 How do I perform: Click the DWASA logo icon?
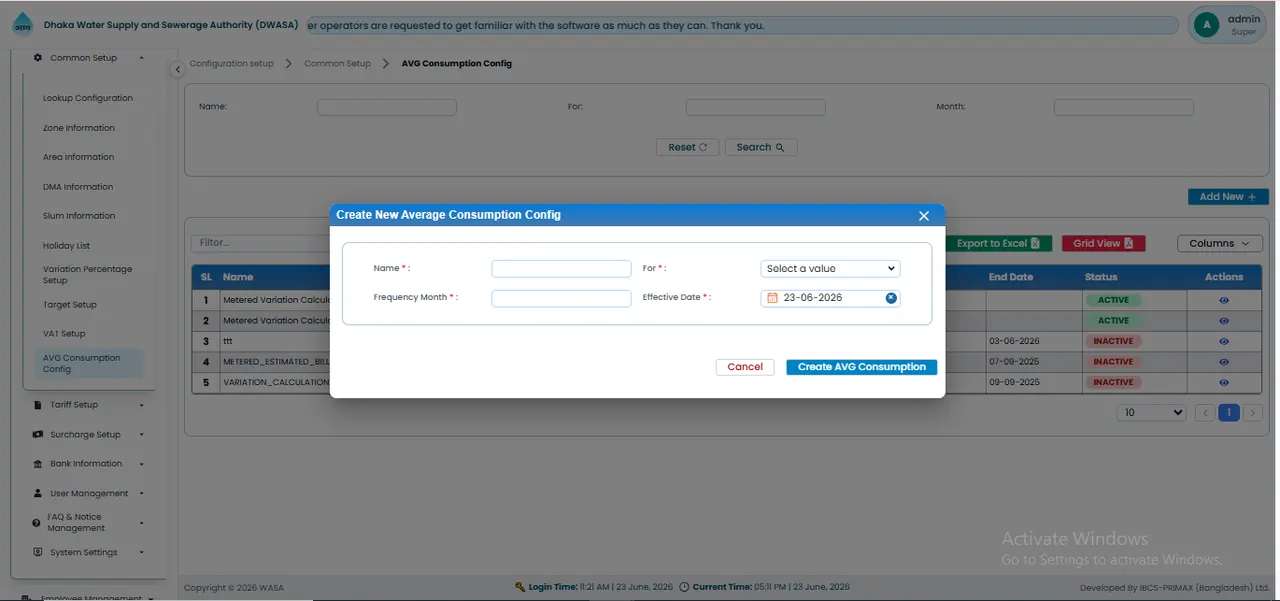pos(22,25)
